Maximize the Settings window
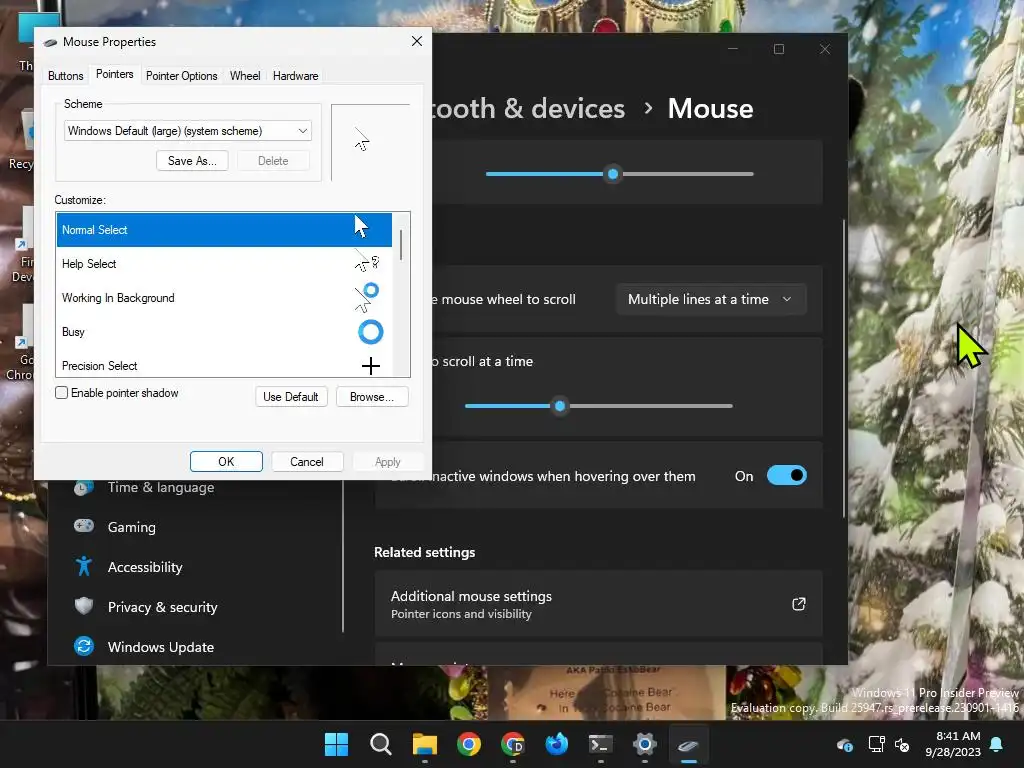This screenshot has height=768, width=1024. (x=778, y=49)
